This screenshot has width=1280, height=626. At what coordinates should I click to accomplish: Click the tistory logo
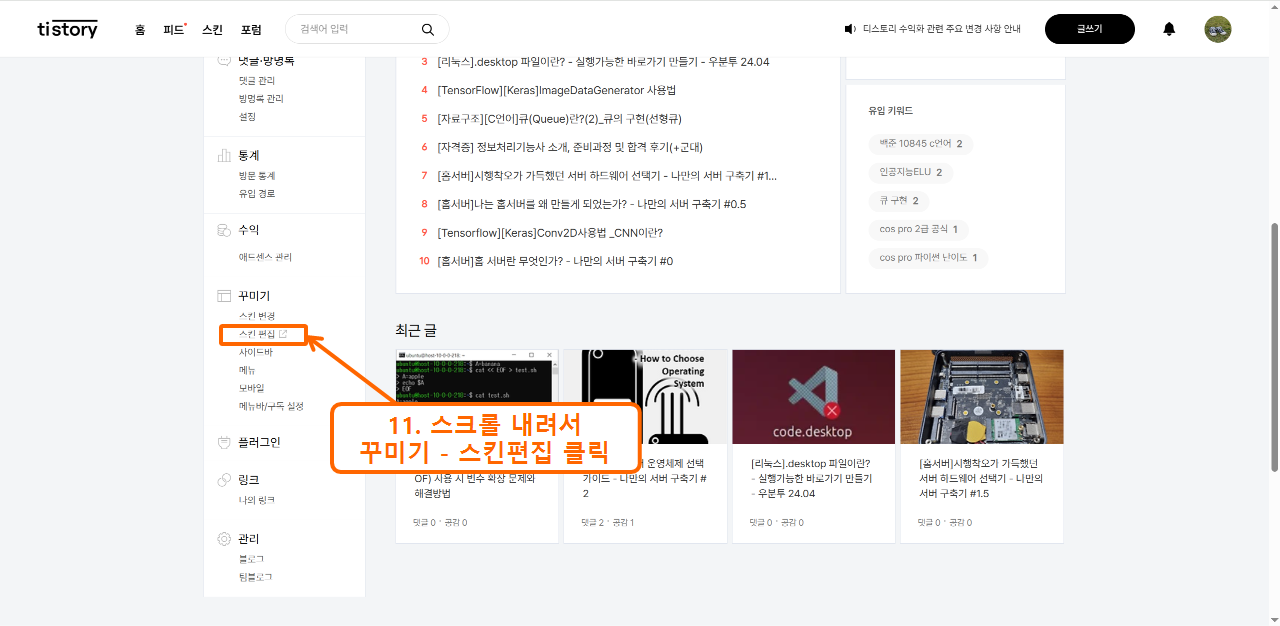[x=66, y=29]
